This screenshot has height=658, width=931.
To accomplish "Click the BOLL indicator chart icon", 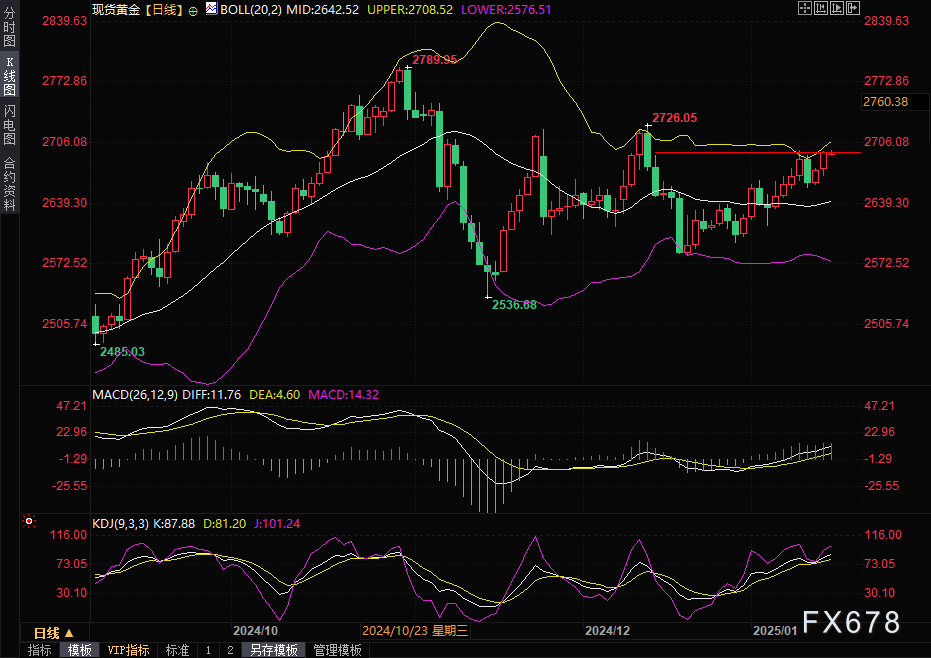I will coord(209,9).
